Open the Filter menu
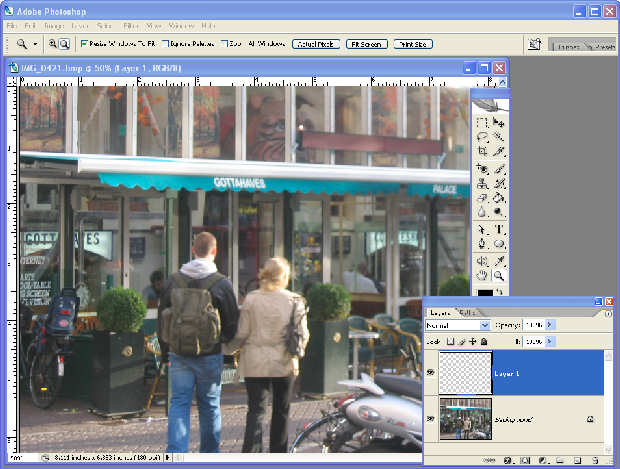This screenshot has width=620, height=469. pos(130,26)
